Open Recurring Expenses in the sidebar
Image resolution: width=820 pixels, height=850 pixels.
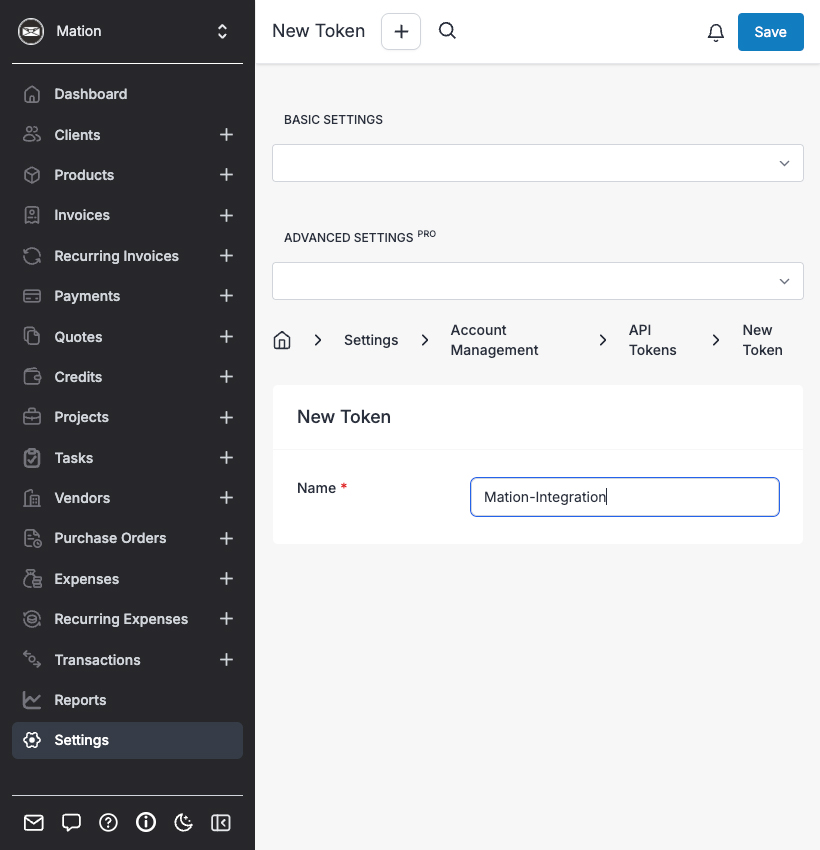coord(121,619)
